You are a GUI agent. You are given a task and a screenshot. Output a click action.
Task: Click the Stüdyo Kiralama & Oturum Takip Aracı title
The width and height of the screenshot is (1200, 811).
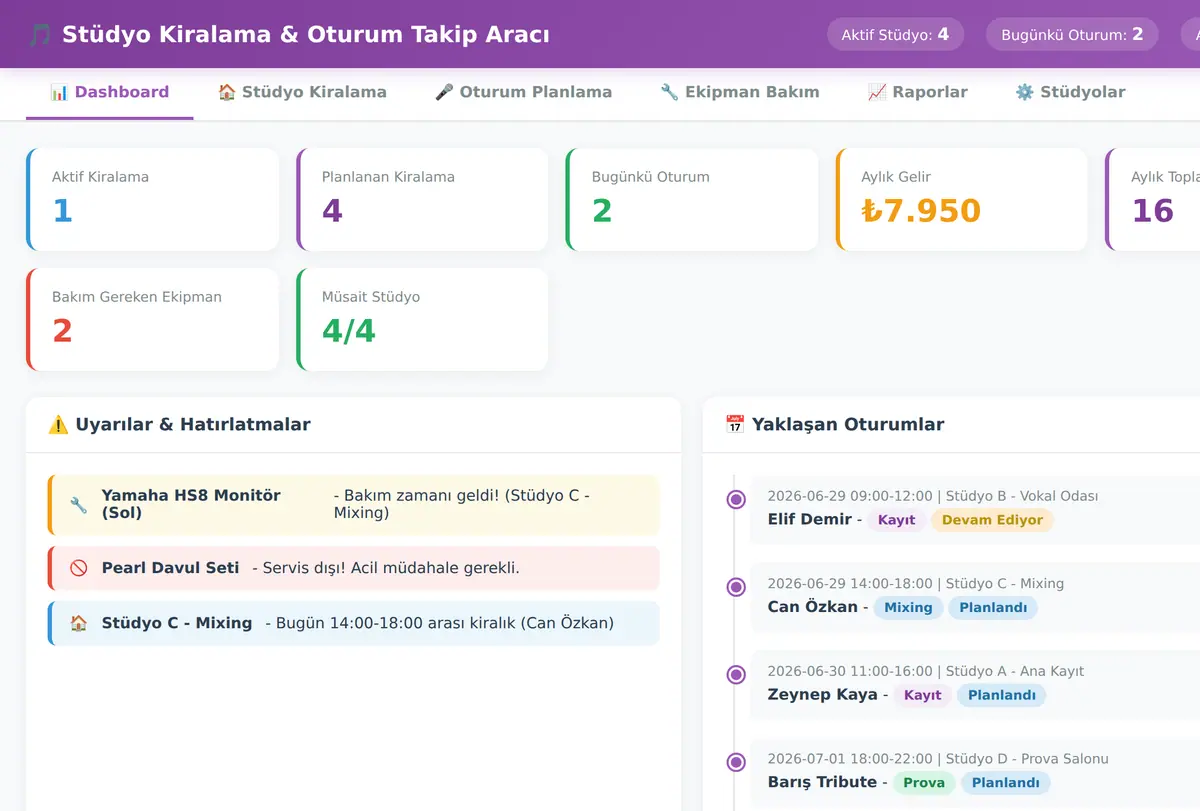tap(306, 35)
